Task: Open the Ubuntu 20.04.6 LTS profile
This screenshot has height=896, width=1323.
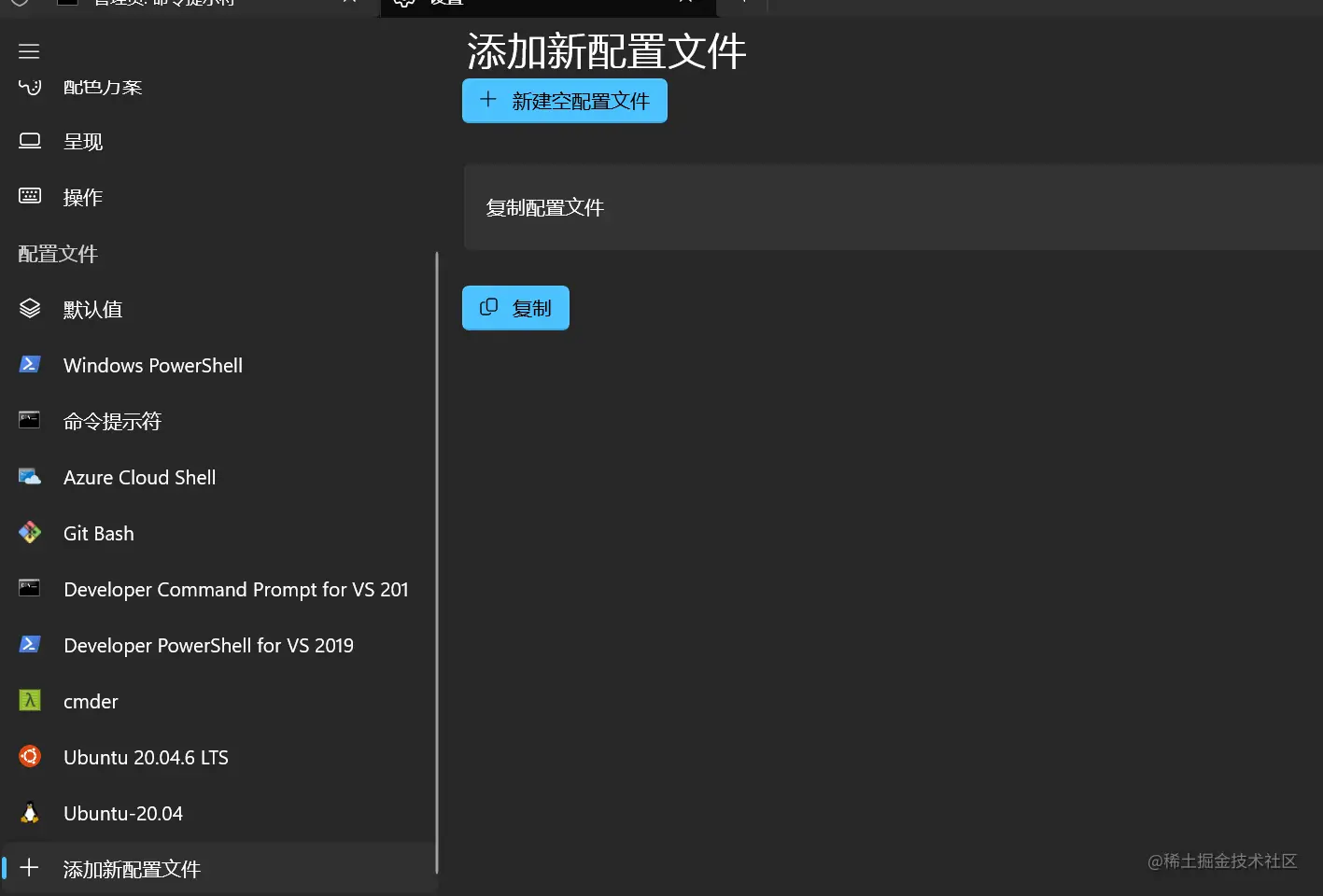Action: coord(218,757)
